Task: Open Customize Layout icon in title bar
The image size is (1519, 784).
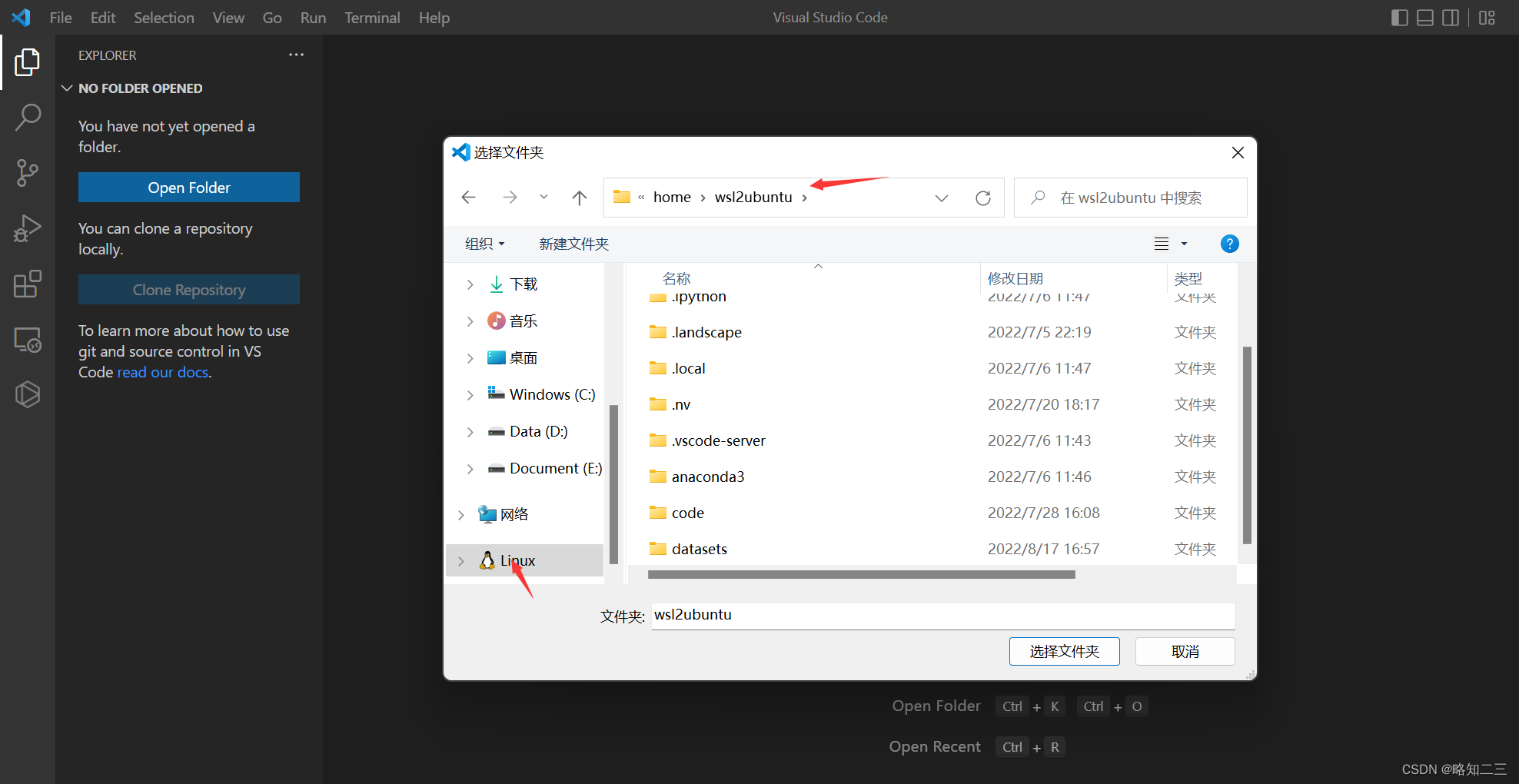Action: click(1487, 18)
